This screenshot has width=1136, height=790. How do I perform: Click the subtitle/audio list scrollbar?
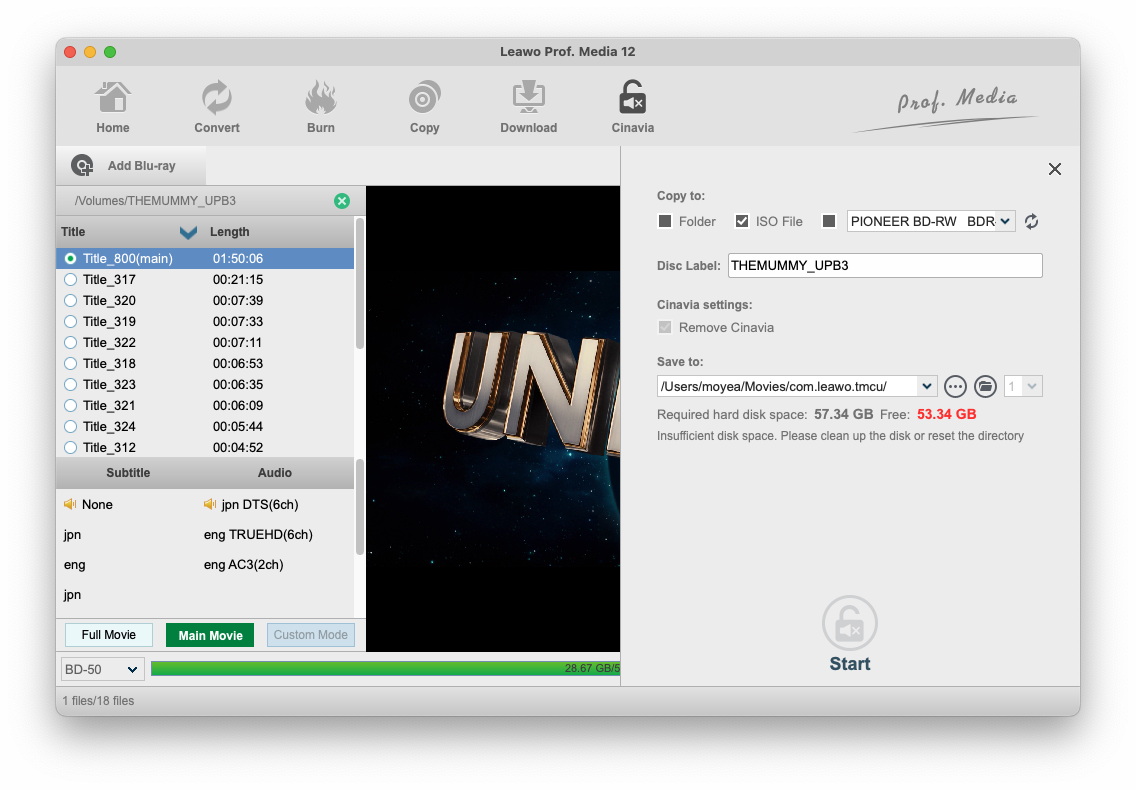359,507
